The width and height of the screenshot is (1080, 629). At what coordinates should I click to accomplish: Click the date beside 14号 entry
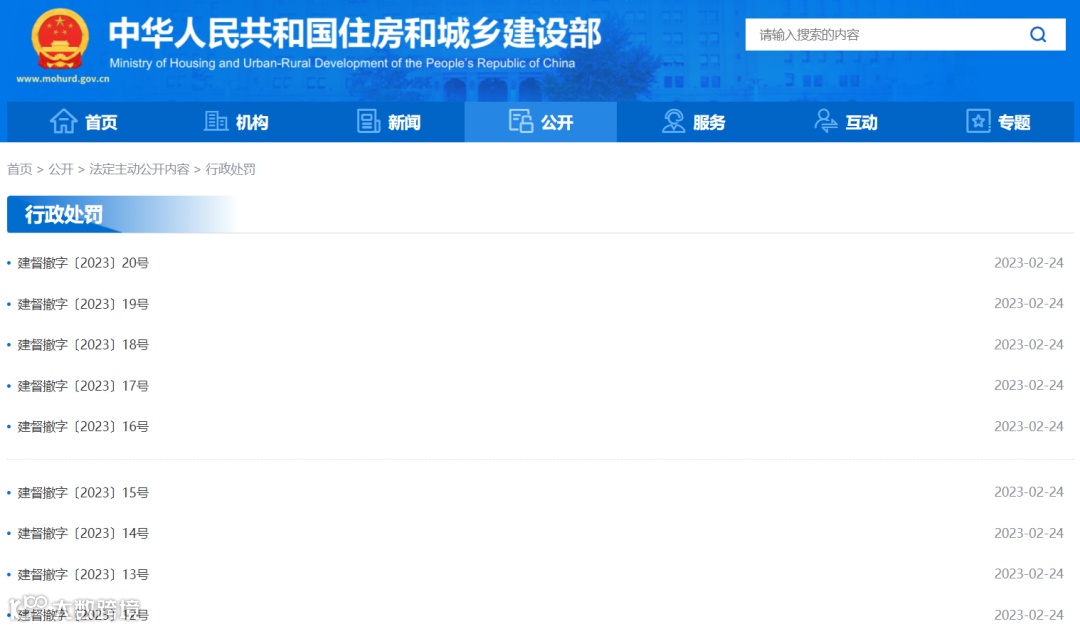tap(1028, 533)
